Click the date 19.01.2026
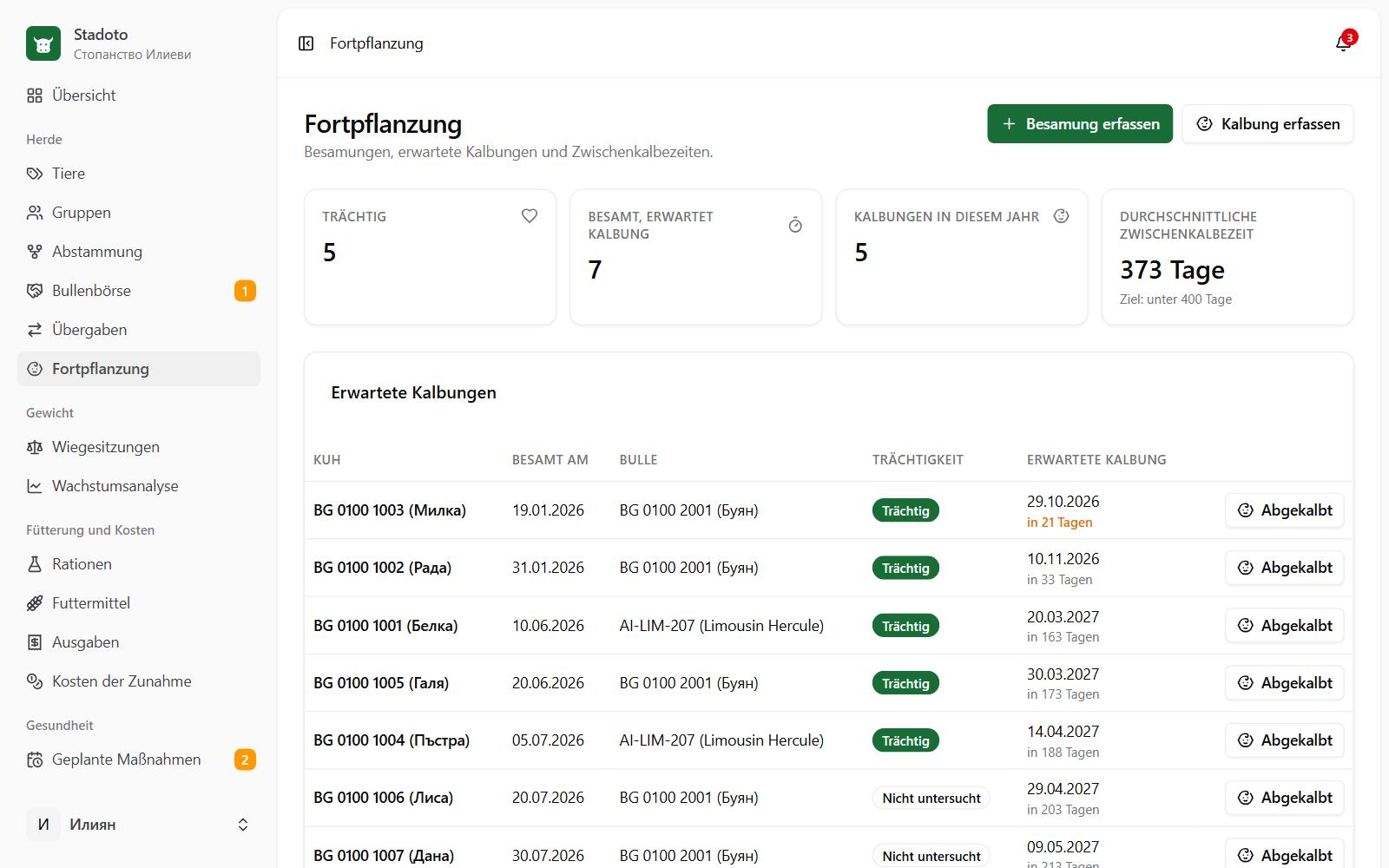Screen dimensions: 1389x868 [x=548, y=510]
